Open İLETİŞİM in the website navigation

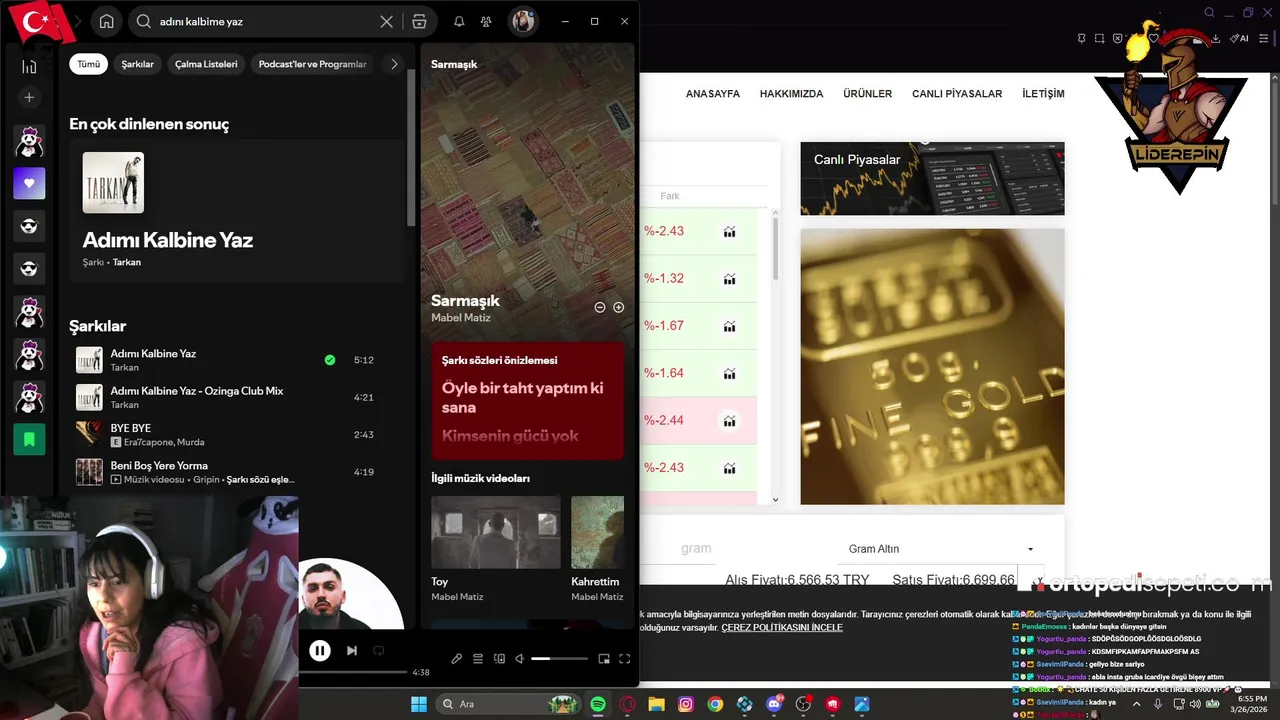[x=1043, y=94]
